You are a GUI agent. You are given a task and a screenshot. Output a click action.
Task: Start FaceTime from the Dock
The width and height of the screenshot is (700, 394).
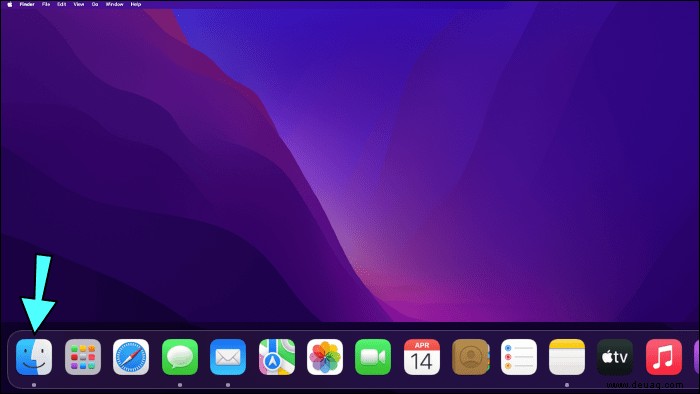(x=373, y=357)
